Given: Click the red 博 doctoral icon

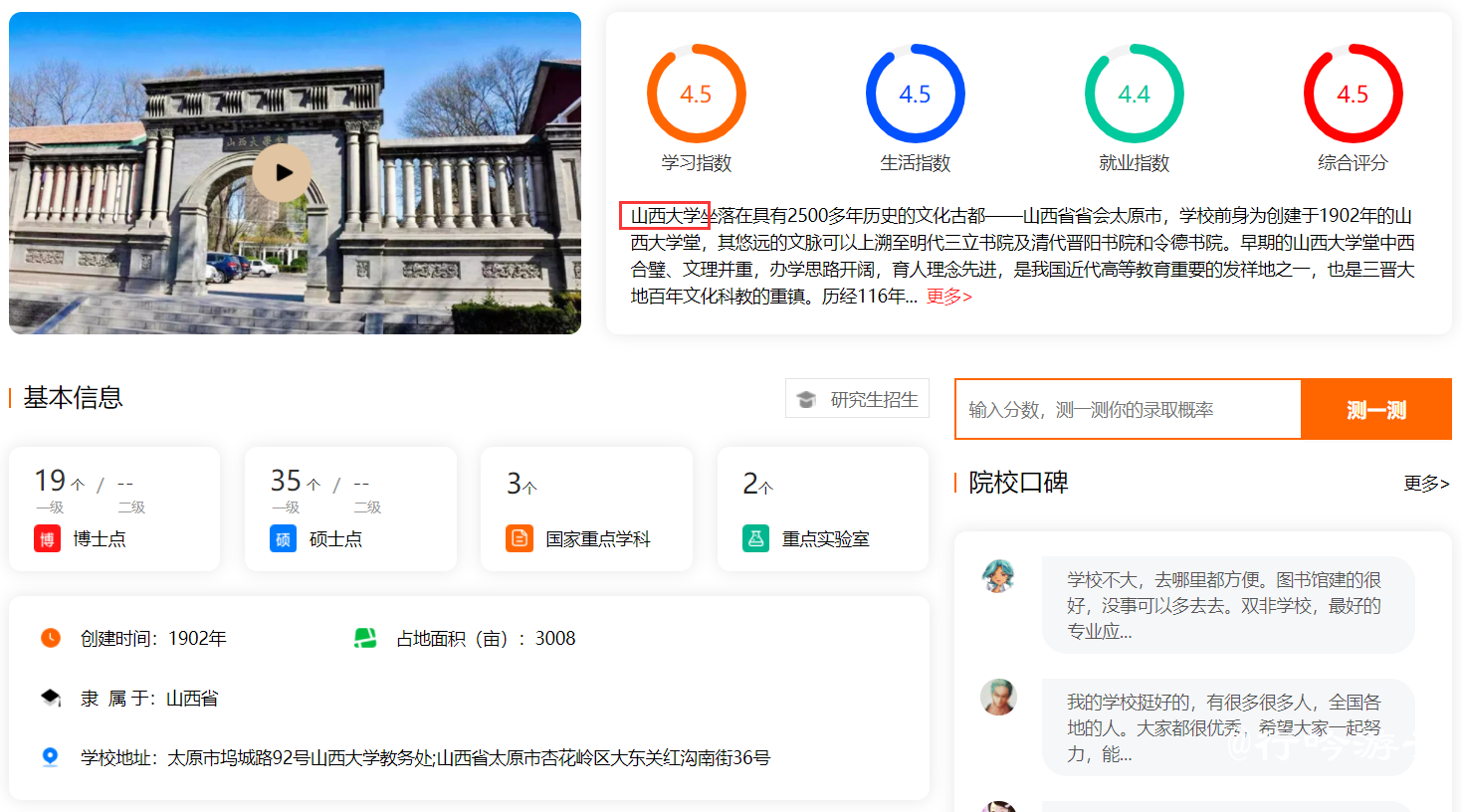Looking at the screenshot, I should [x=47, y=539].
